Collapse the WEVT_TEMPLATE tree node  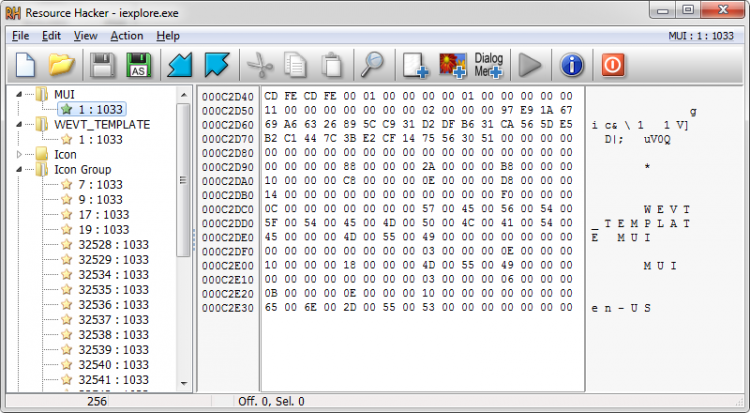[x=19, y=124]
